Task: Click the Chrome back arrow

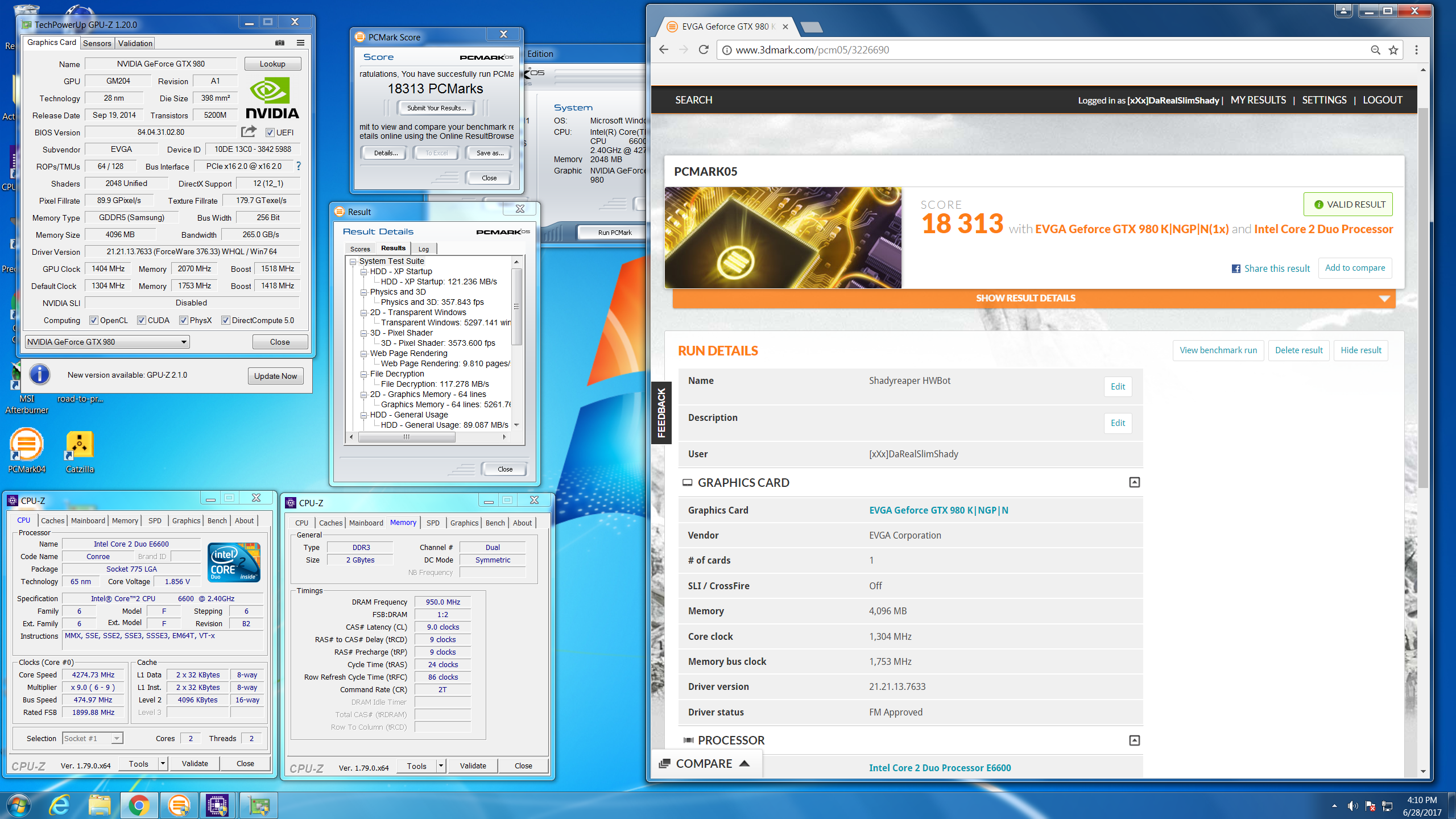Action: tap(663, 50)
